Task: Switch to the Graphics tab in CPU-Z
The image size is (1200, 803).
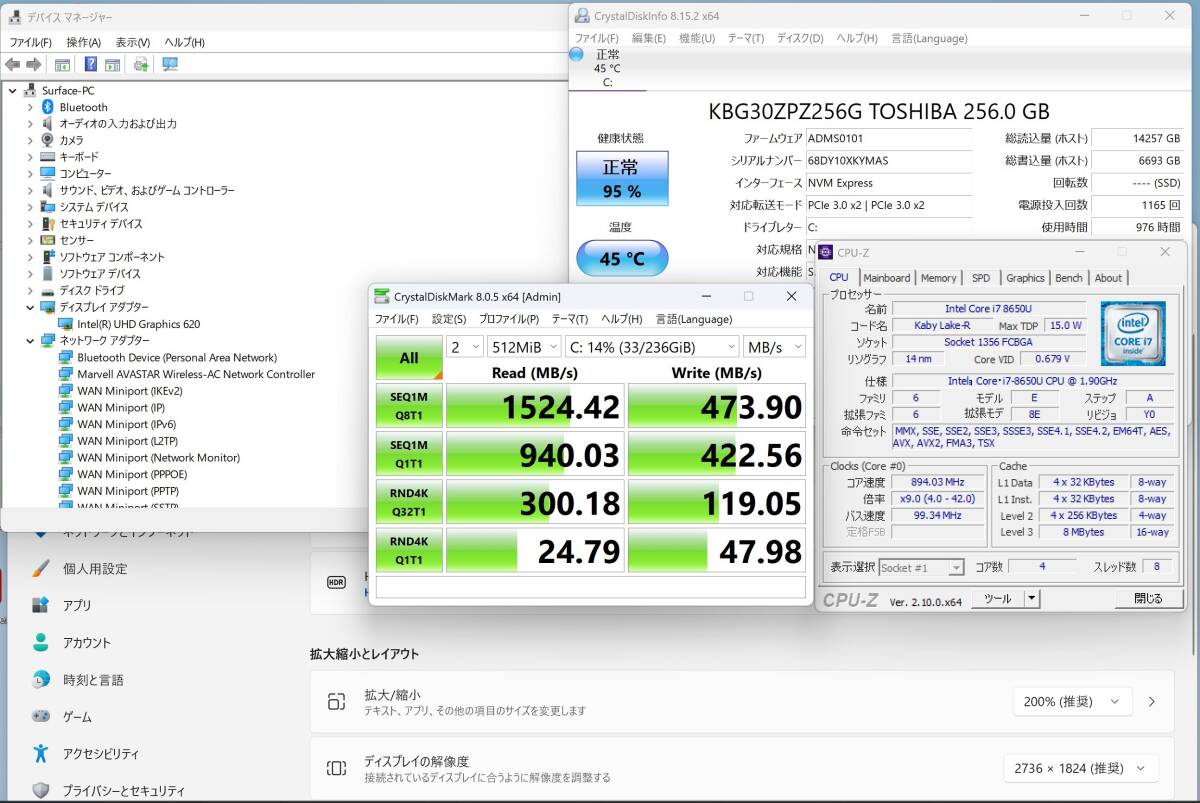Action: coord(1025,278)
